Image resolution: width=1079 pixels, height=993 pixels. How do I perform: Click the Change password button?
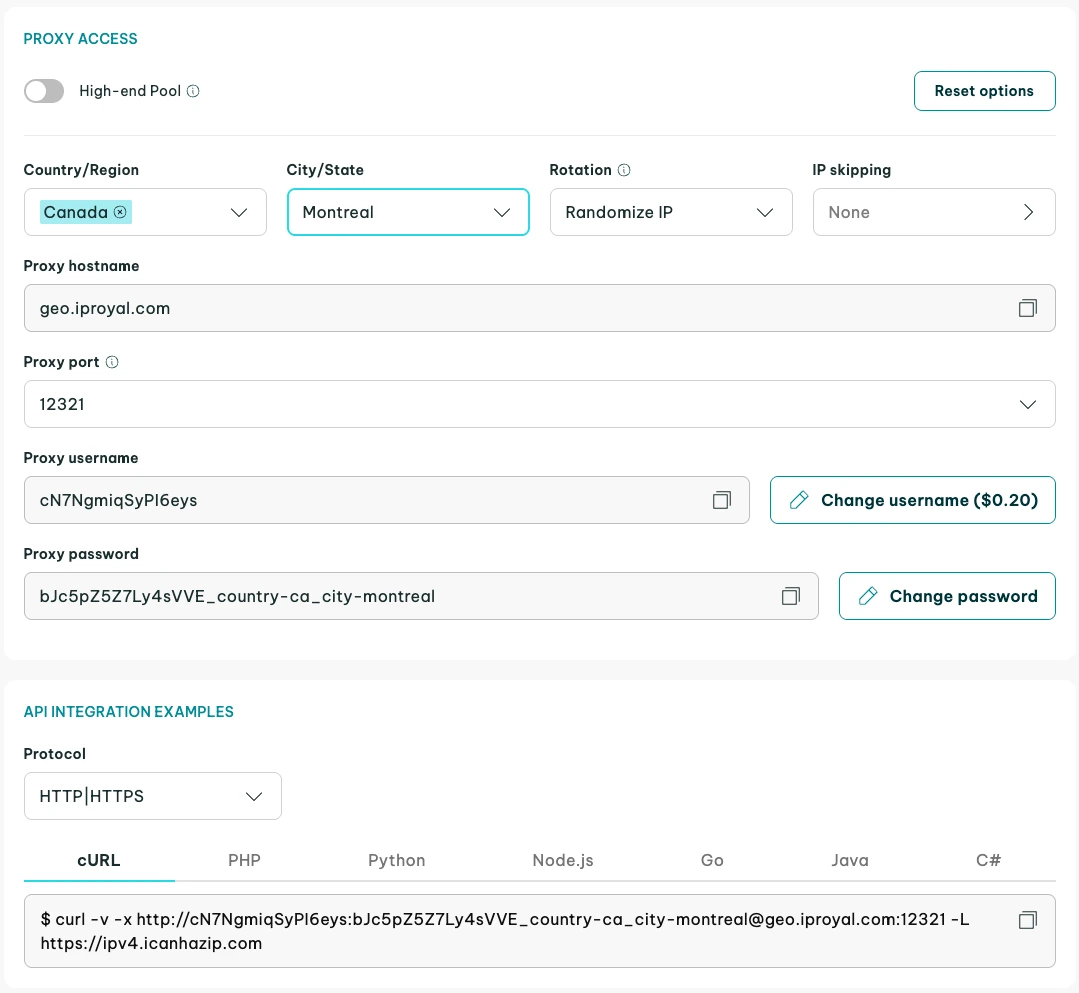coord(946,596)
